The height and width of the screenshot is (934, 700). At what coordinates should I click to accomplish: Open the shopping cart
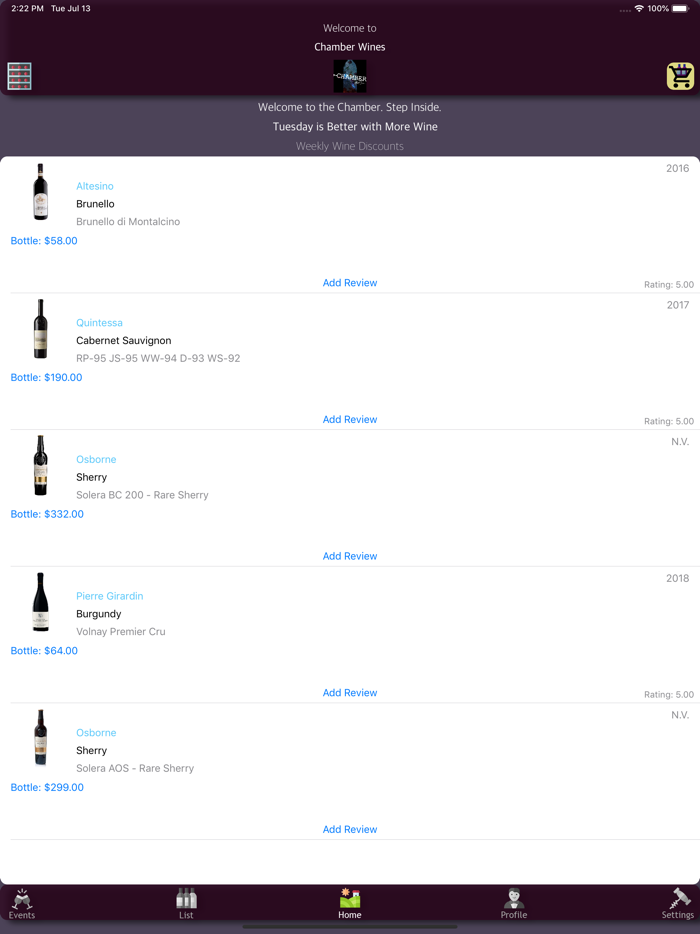[x=678, y=75]
